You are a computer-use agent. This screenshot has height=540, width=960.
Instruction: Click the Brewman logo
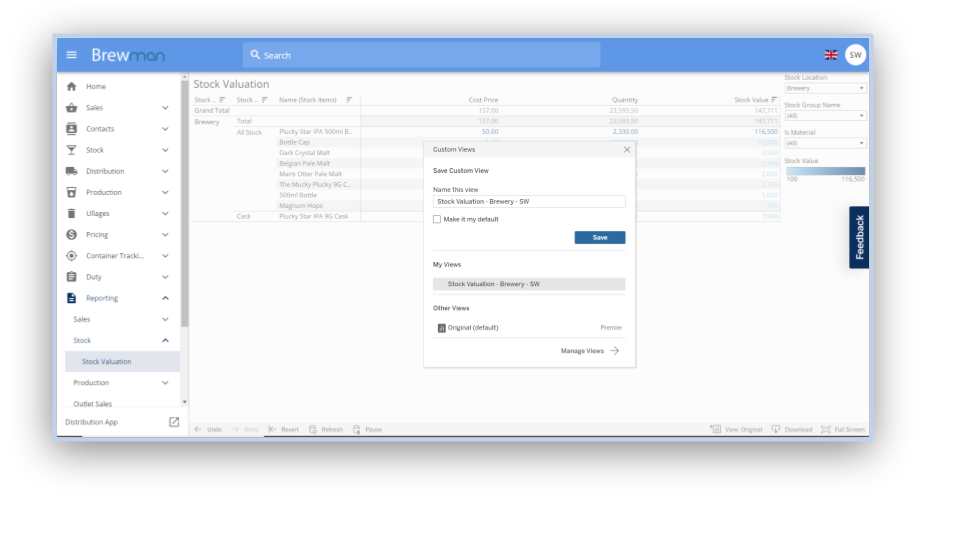coord(128,55)
